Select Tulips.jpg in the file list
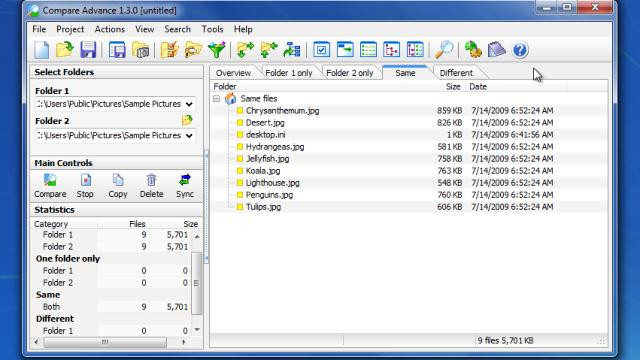Image resolution: width=640 pixels, height=360 pixels. click(x=263, y=207)
